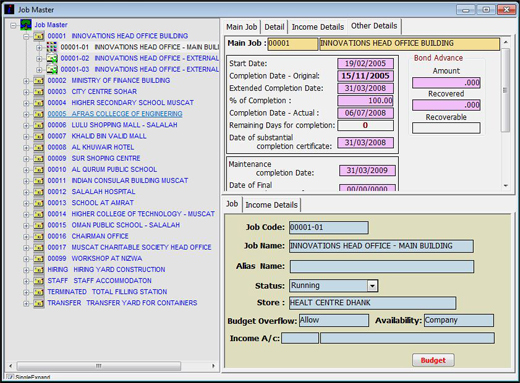
Task: Click the tree panel horizontal scrollbar thumb
Action: pyautogui.click(x=99, y=366)
